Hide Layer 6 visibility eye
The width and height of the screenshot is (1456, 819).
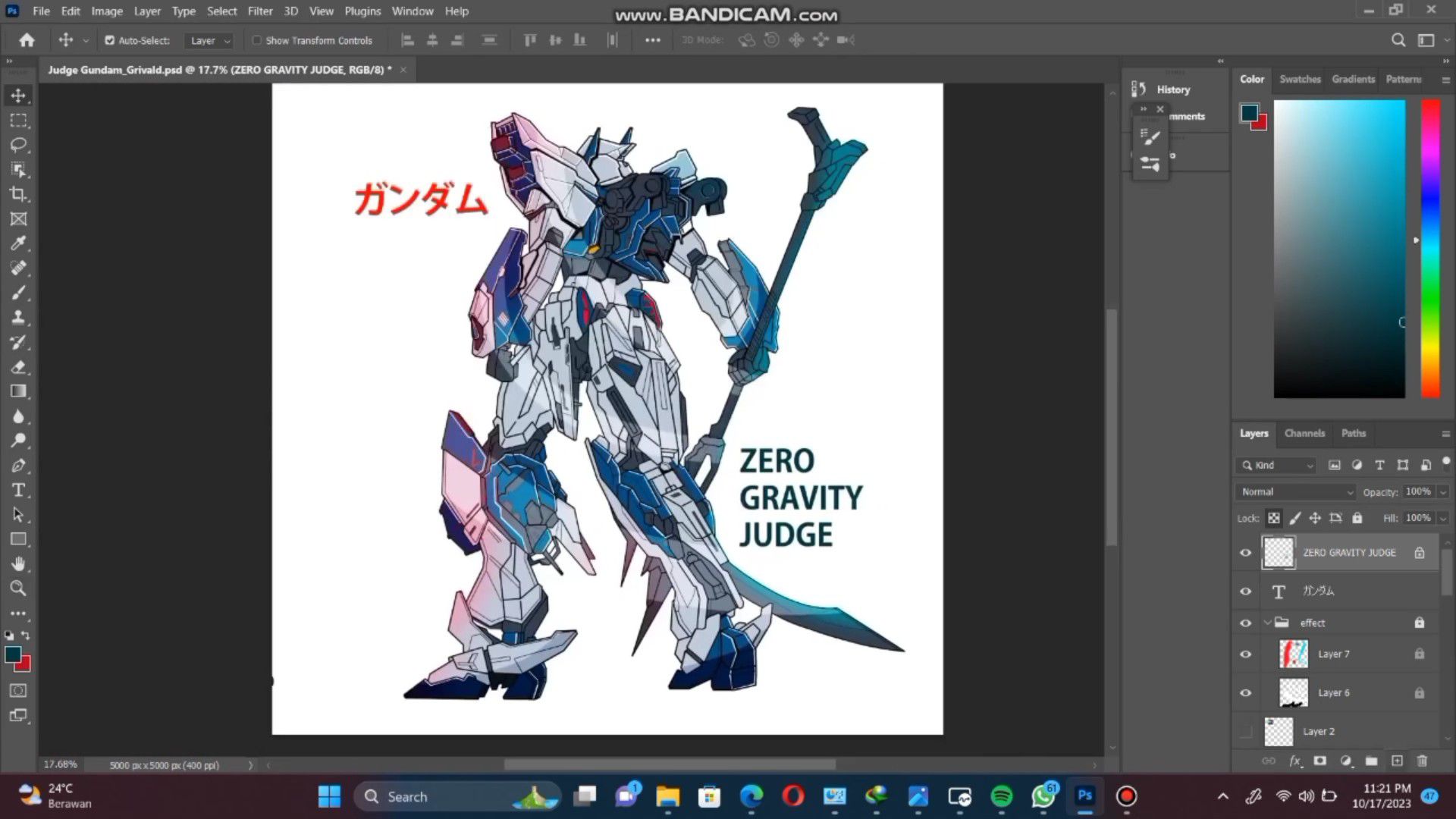[x=1245, y=693]
